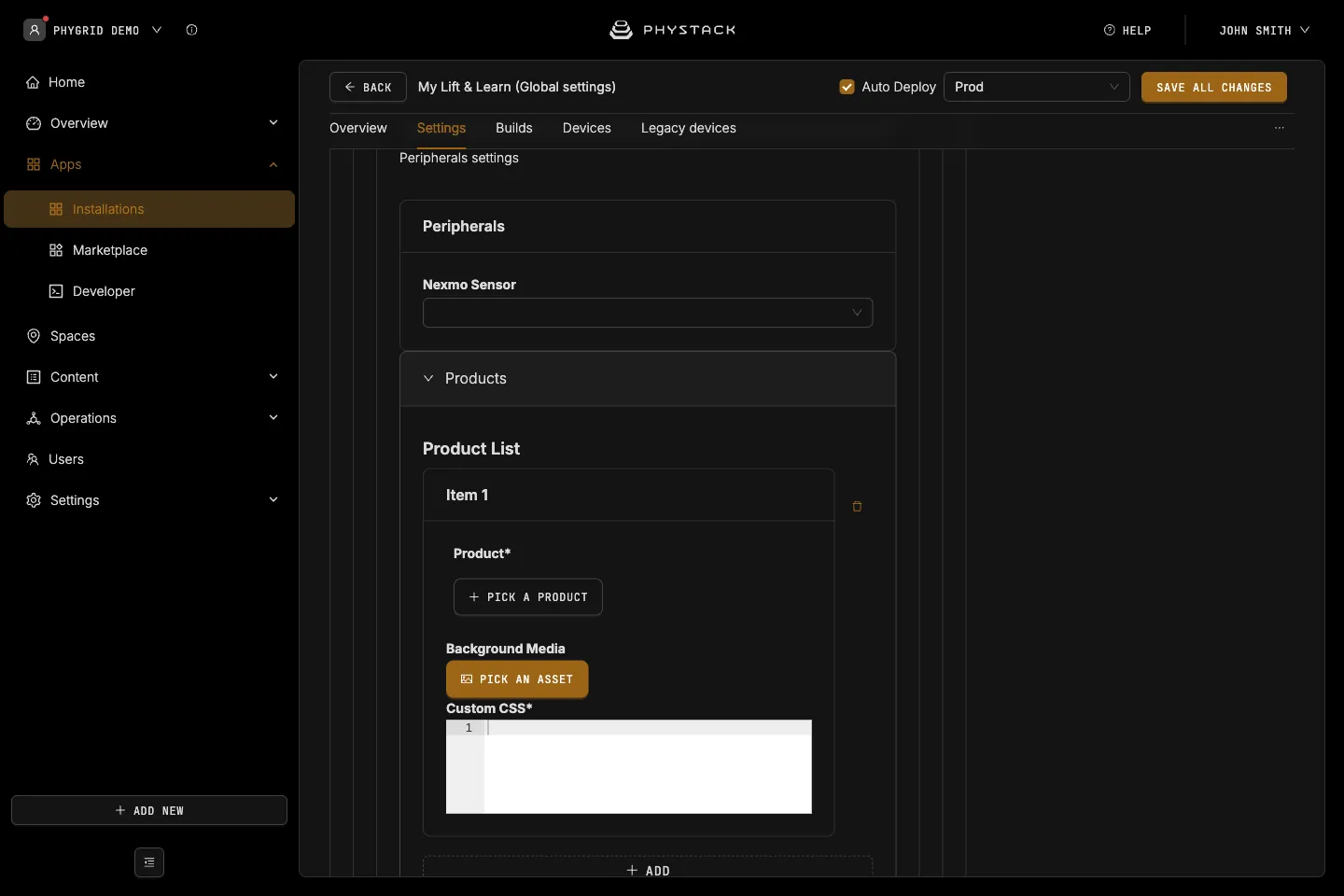
Task: Collapse the sidebar with the bottom toggle icon
Action: (149, 862)
